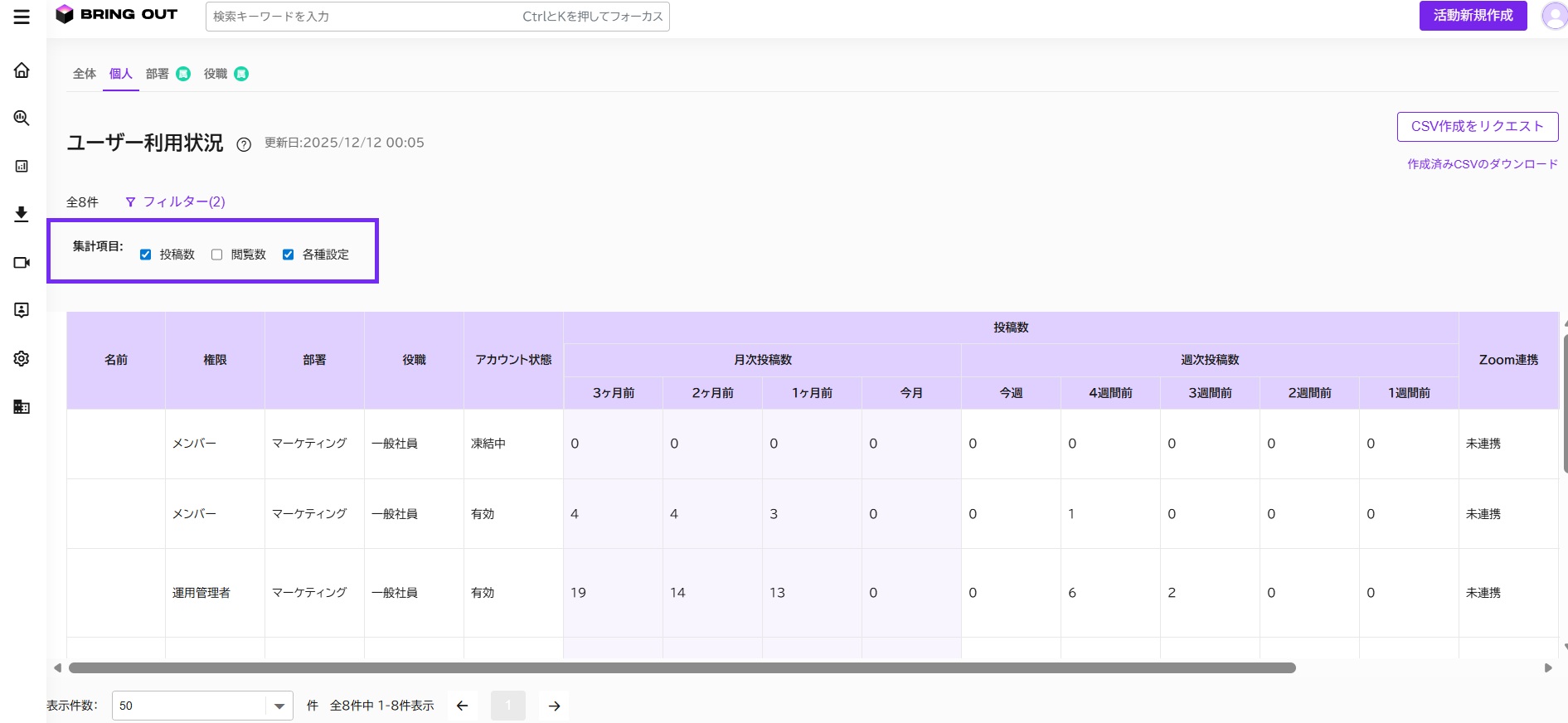
Task: Click the 権限 column header
Action: 216,360
